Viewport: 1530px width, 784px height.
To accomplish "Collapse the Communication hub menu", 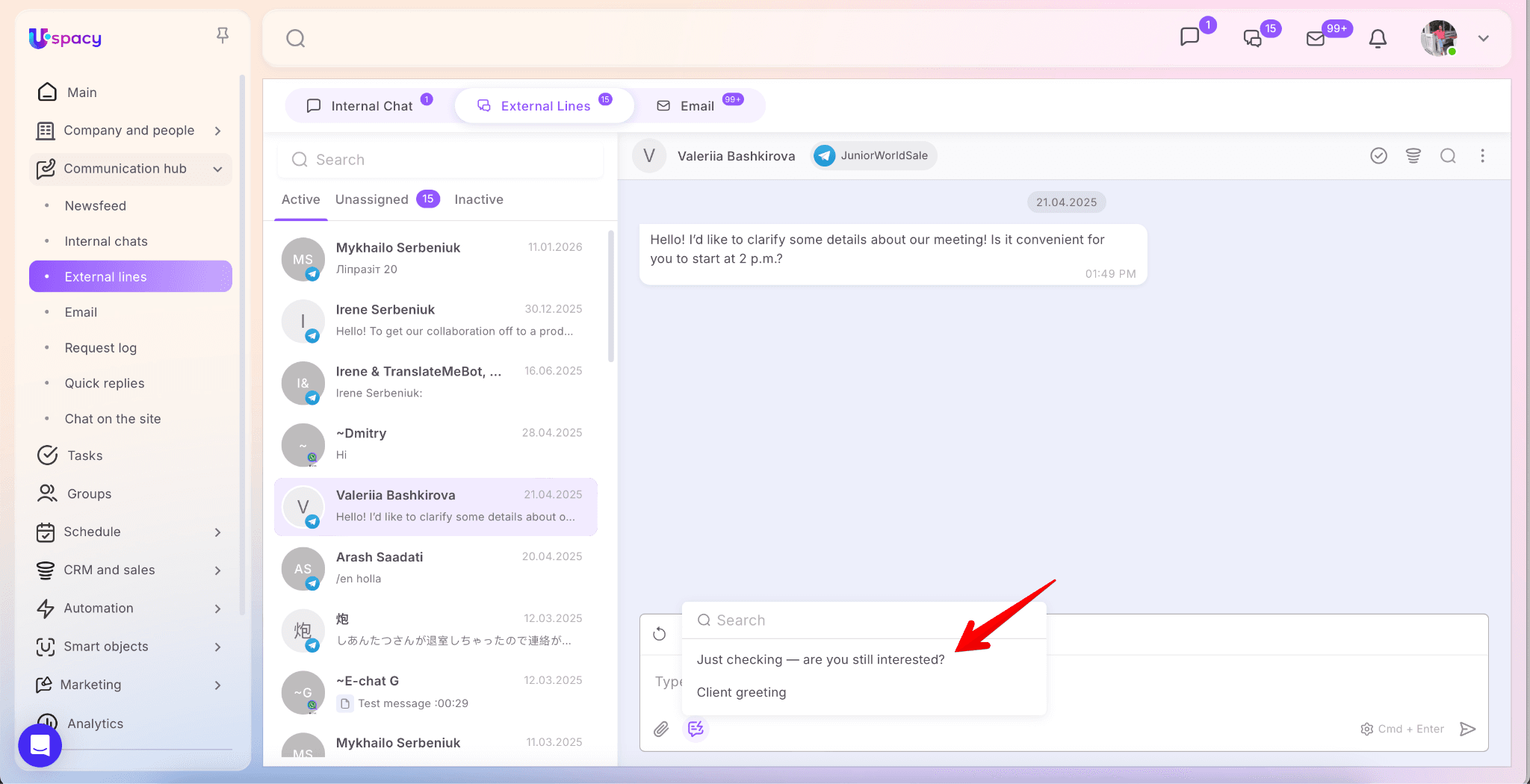I will [217, 169].
